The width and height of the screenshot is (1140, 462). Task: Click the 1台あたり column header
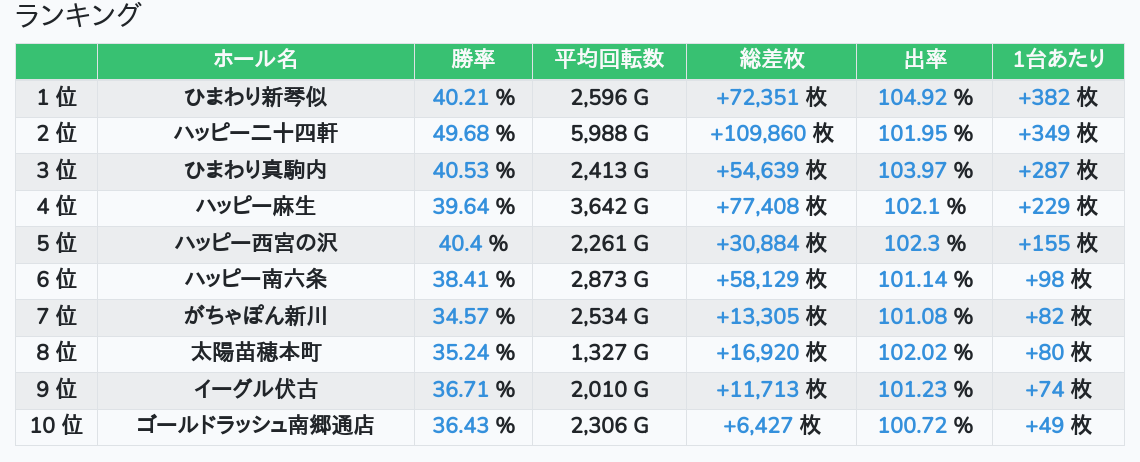click(1059, 60)
